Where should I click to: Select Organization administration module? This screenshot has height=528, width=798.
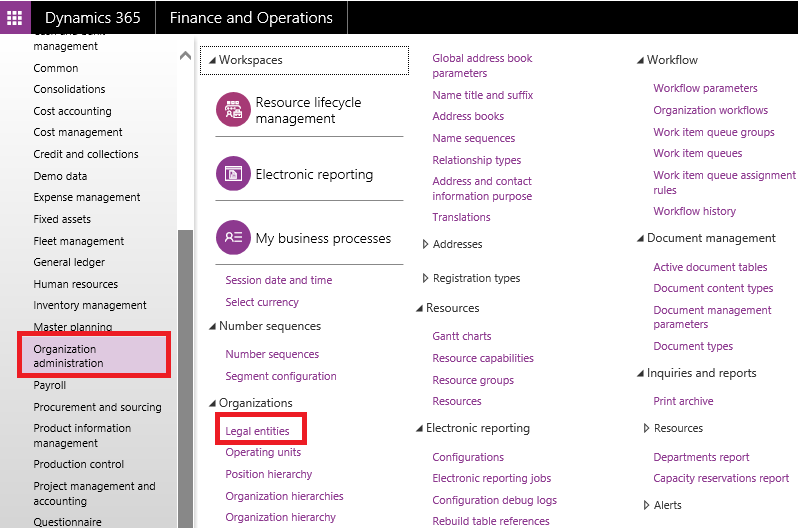(94, 355)
